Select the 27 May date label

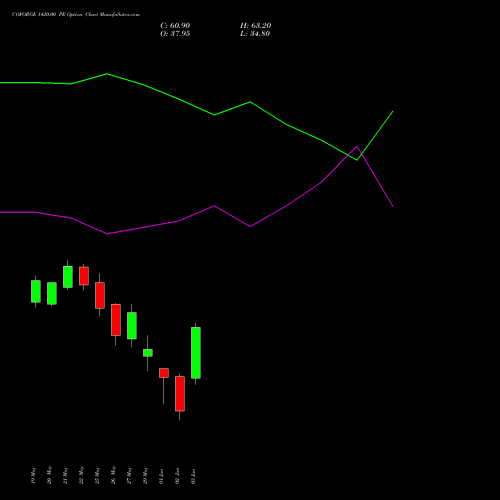click(129, 475)
